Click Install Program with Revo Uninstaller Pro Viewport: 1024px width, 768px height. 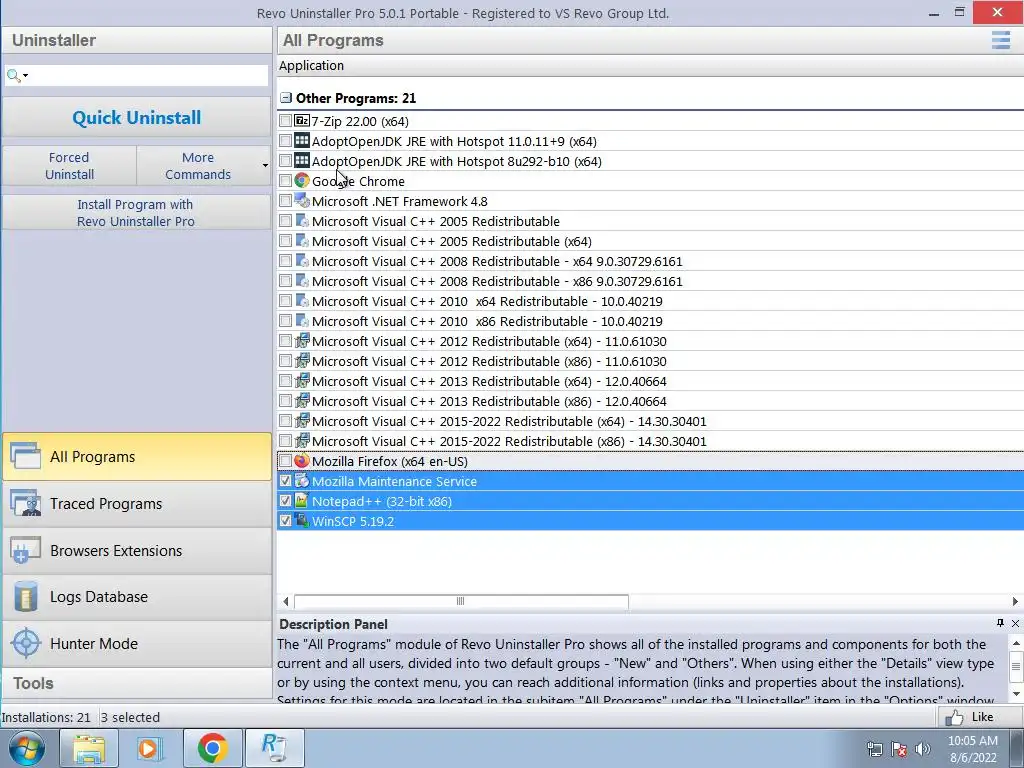point(136,213)
